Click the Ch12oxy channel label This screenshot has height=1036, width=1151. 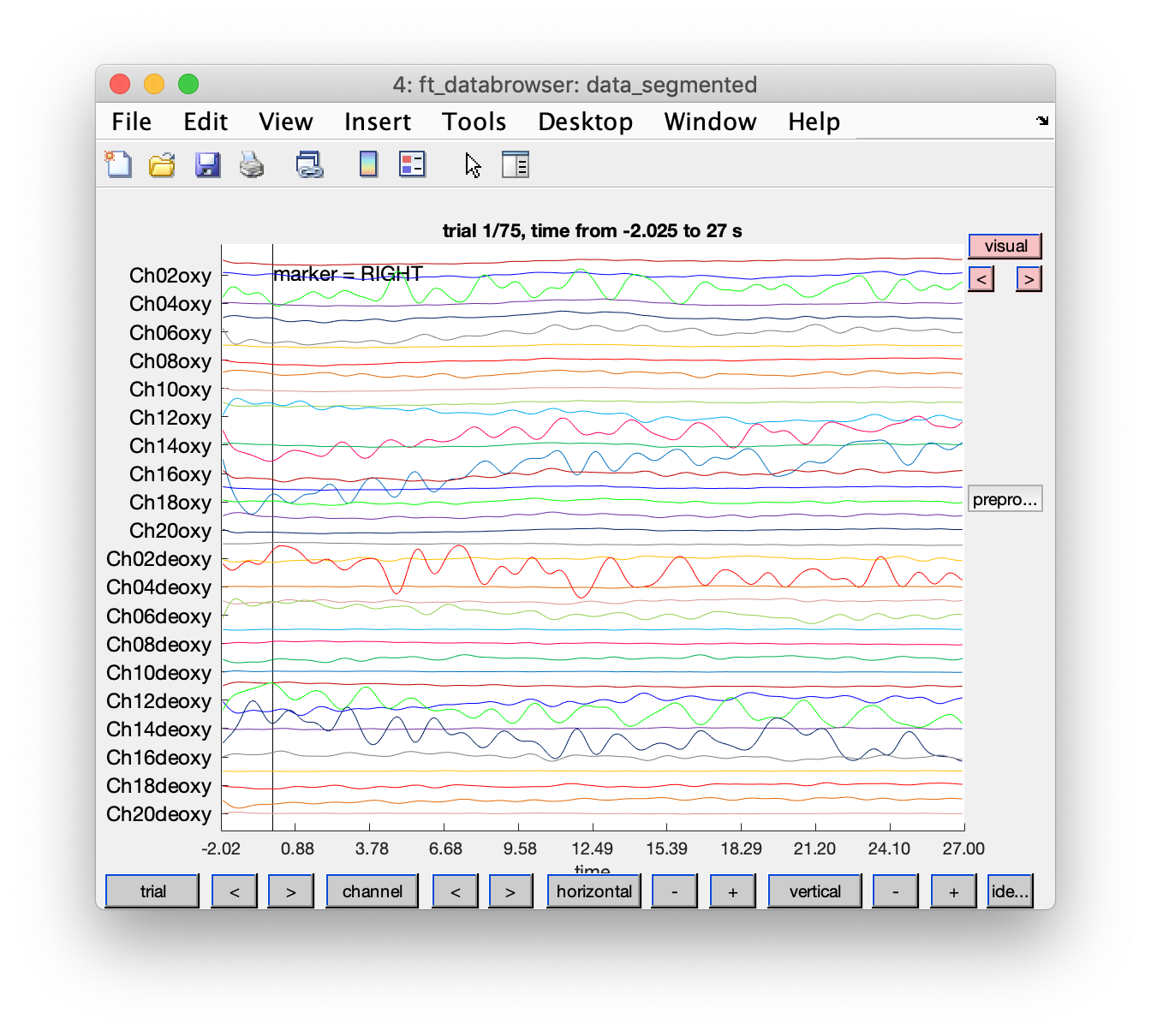pyautogui.click(x=170, y=418)
